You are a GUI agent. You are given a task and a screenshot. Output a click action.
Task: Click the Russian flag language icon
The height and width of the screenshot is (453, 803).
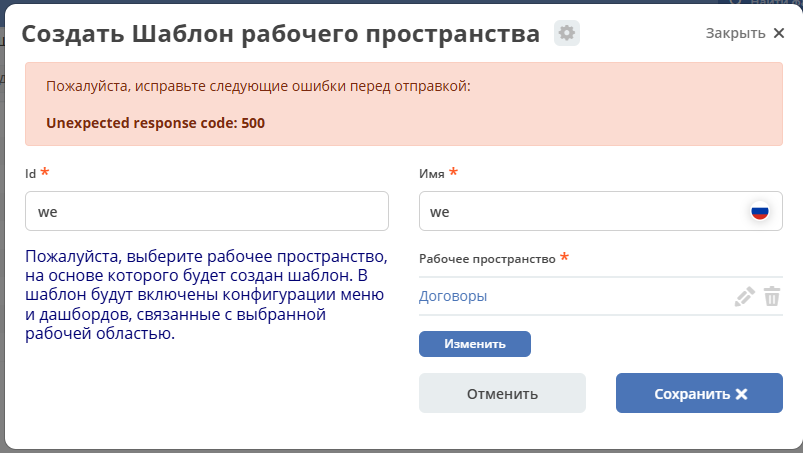(x=760, y=212)
